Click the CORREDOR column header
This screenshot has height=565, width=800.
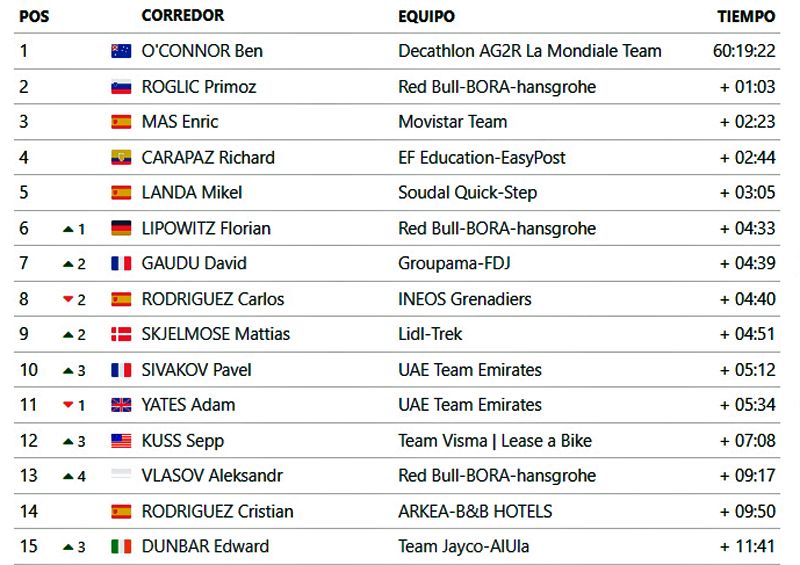183,16
